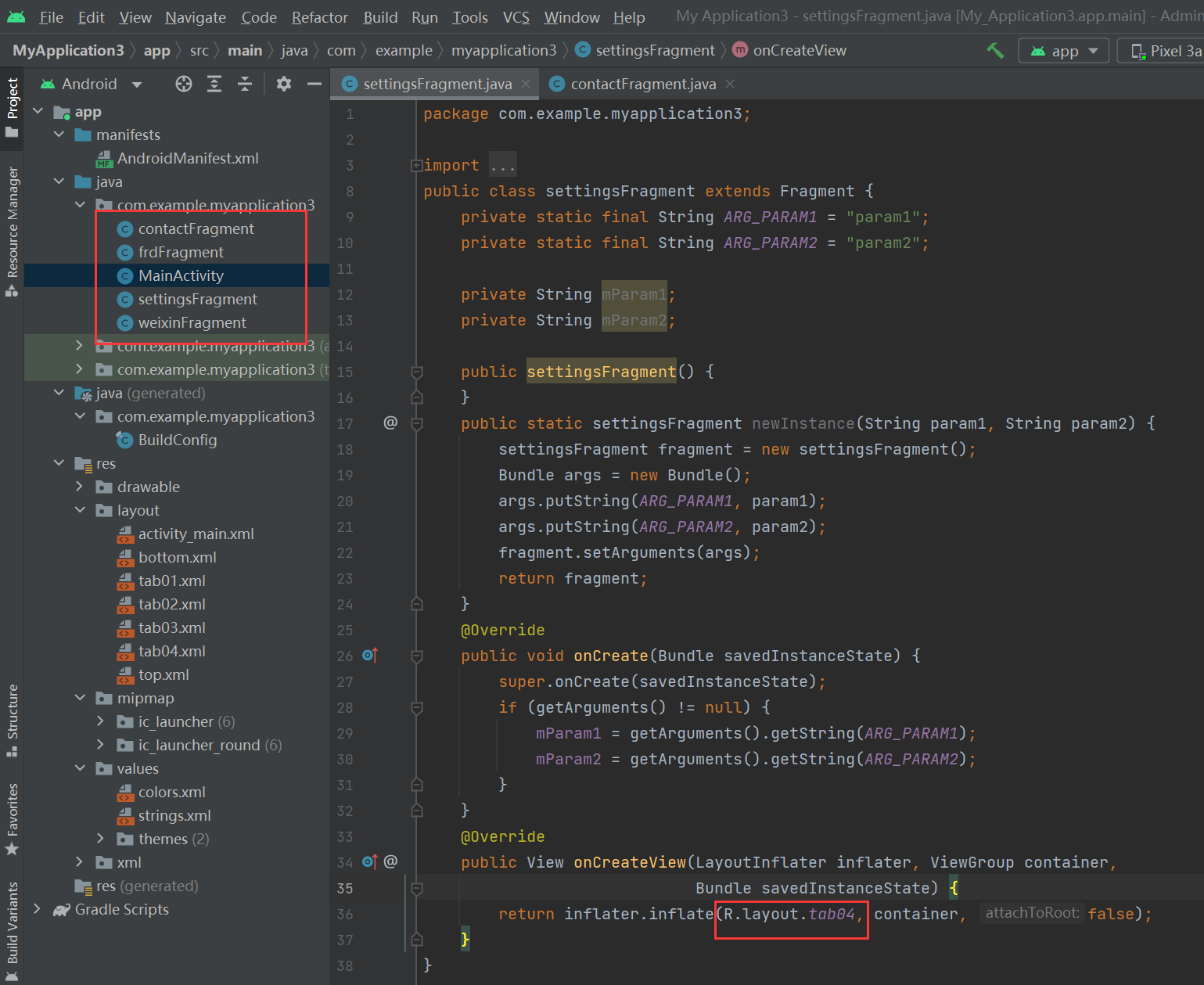Open the app run configuration dropdown

pos(1064,51)
